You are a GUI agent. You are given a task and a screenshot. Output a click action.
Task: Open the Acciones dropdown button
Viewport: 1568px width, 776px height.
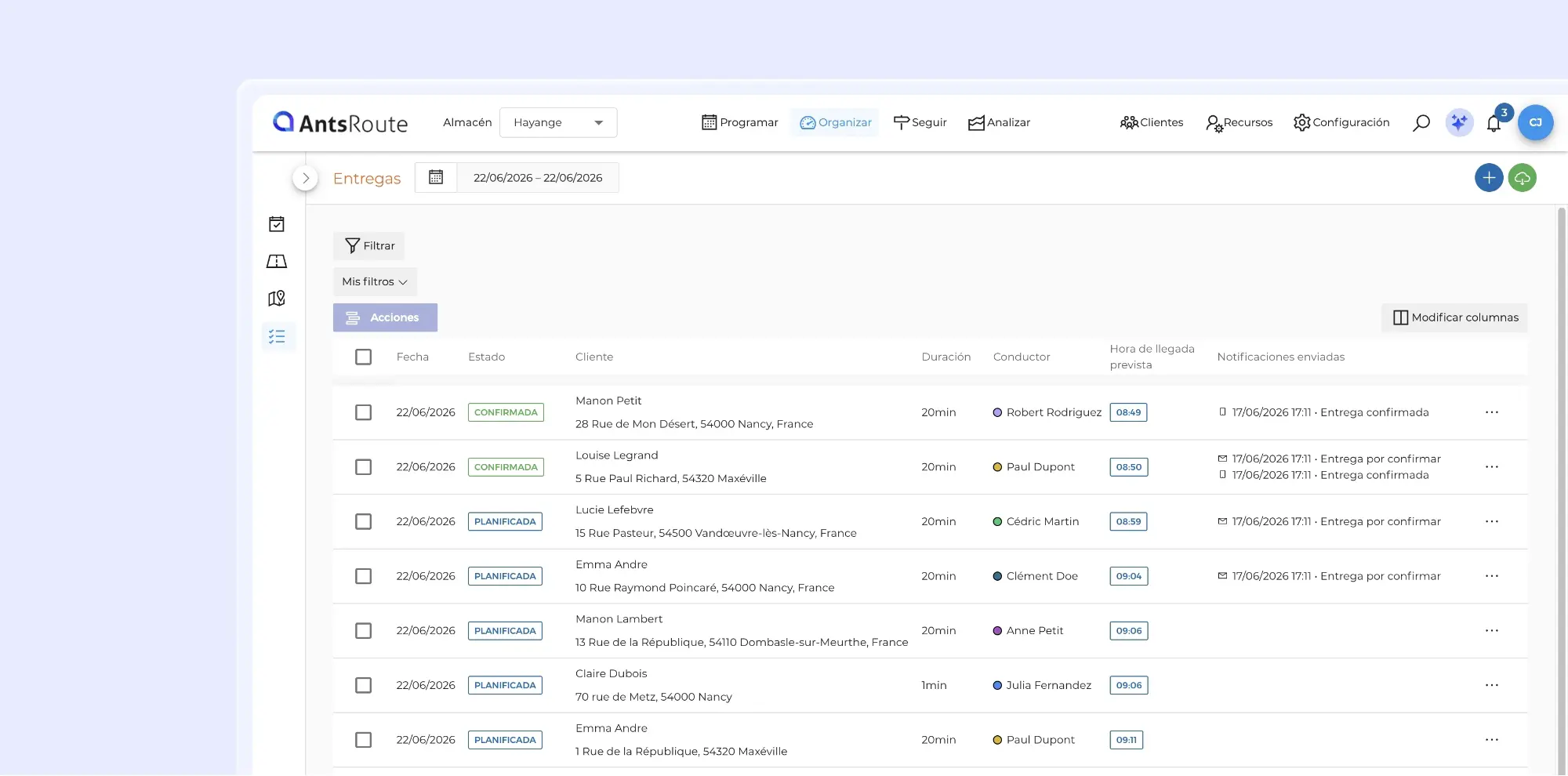385,317
